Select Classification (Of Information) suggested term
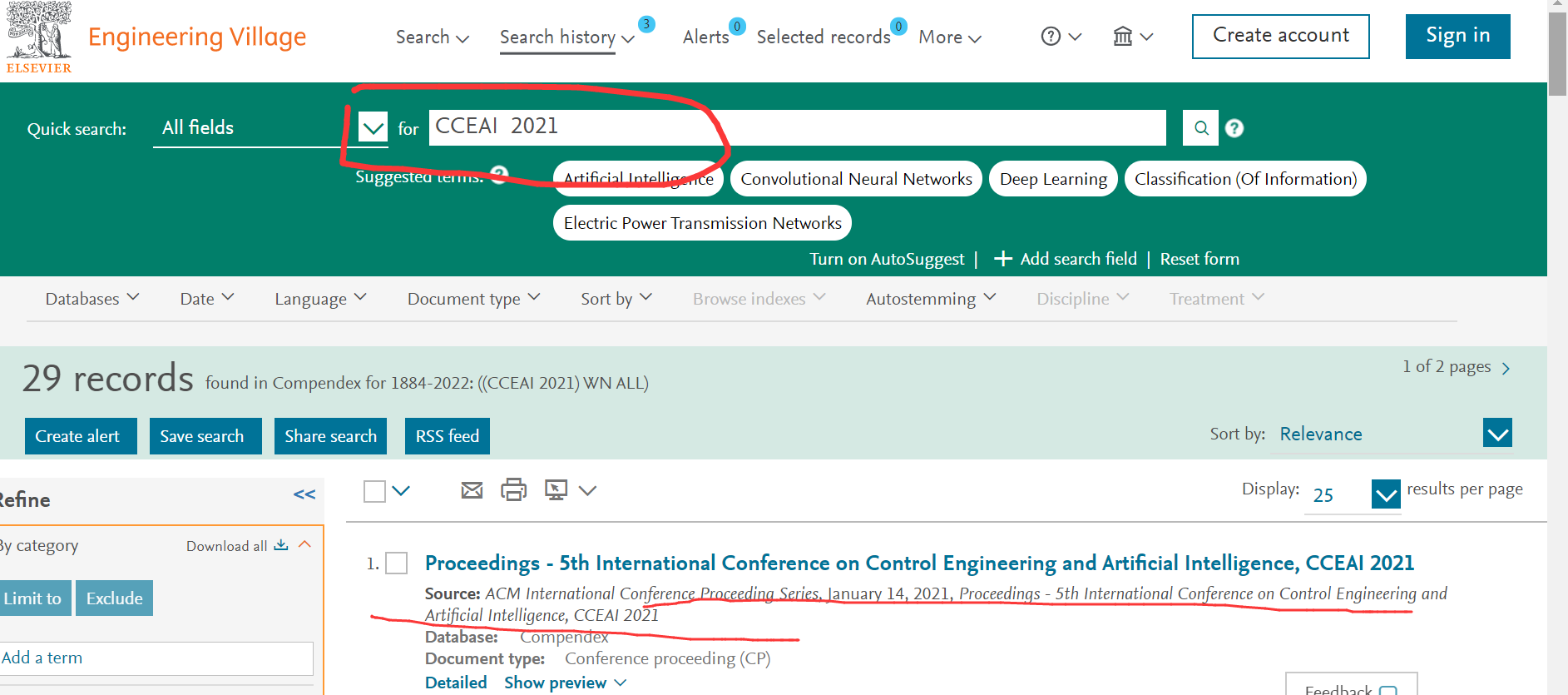Image resolution: width=1568 pixels, height=695 pixels. pos(1245,179)
